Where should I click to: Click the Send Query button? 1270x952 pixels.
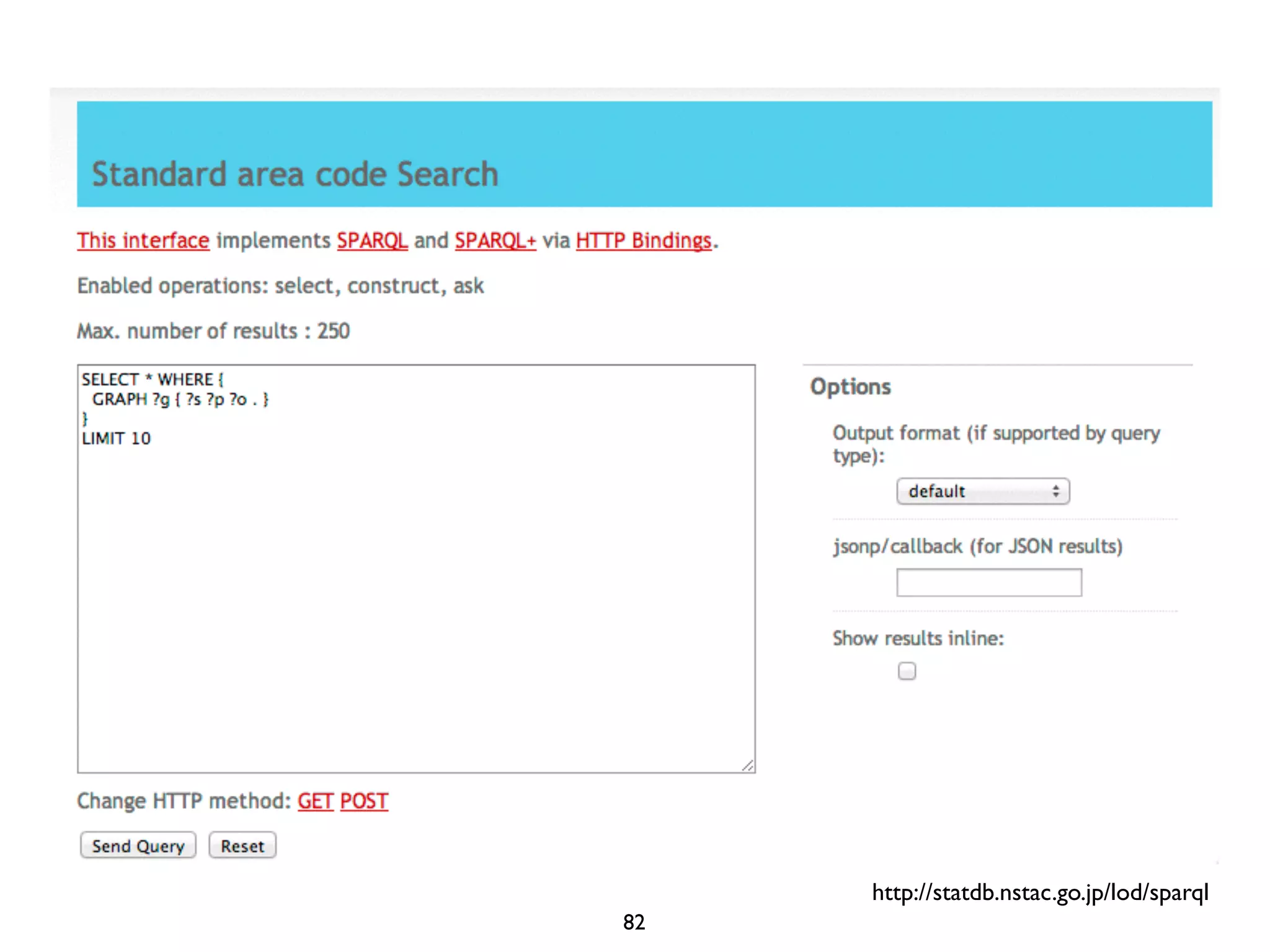[138, 845]
